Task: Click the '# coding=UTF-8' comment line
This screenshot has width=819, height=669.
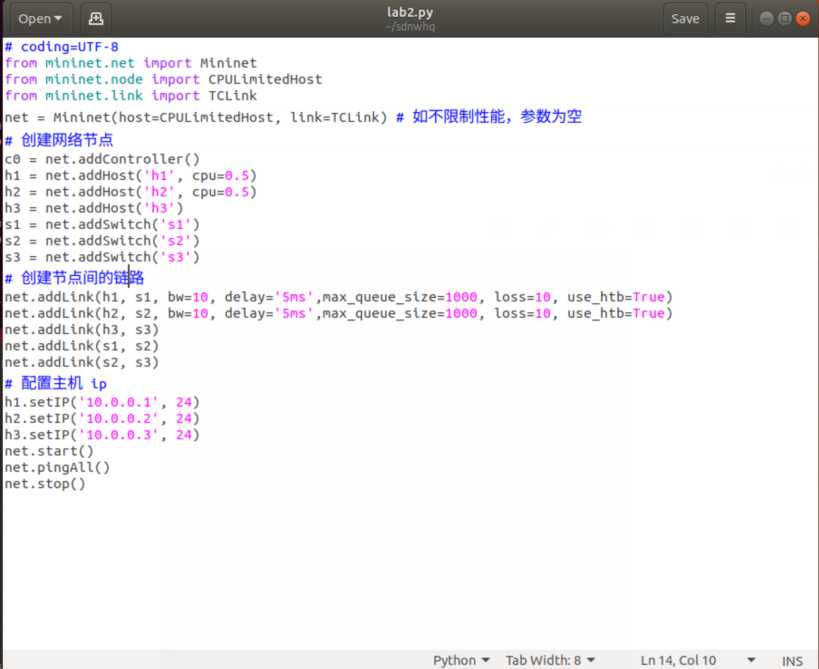Action: [62, 47]
